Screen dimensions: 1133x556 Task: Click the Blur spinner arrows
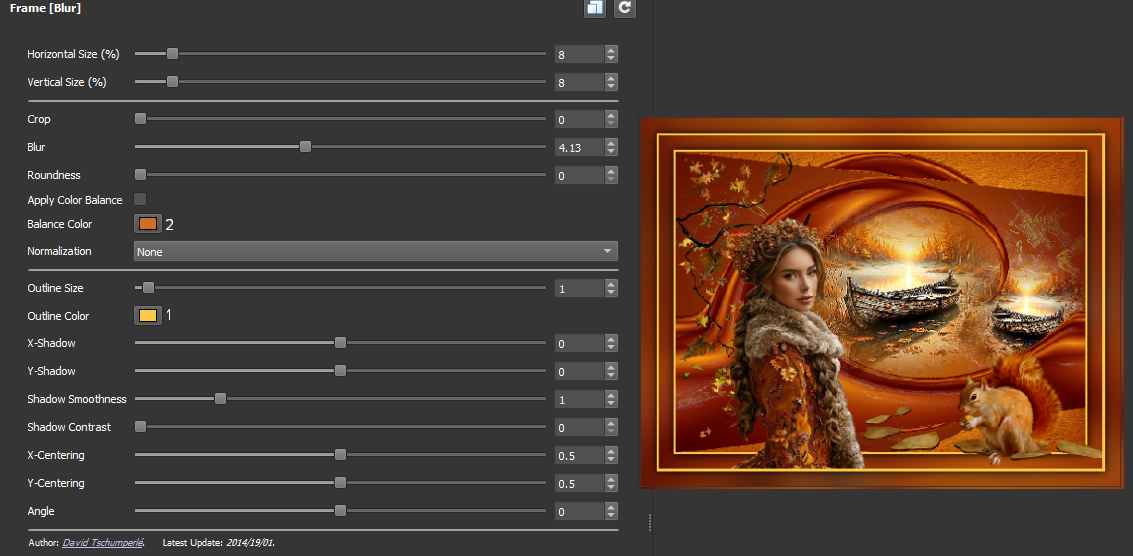[611, 147]
